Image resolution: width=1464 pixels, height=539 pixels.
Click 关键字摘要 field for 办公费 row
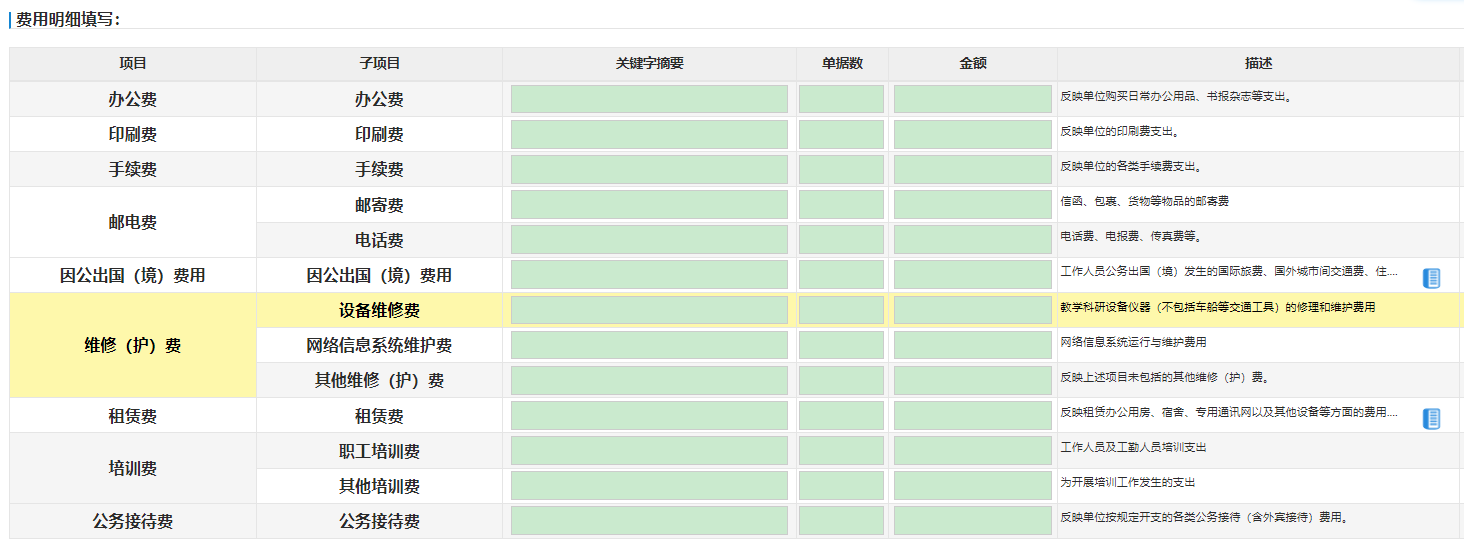click(649, 99)
